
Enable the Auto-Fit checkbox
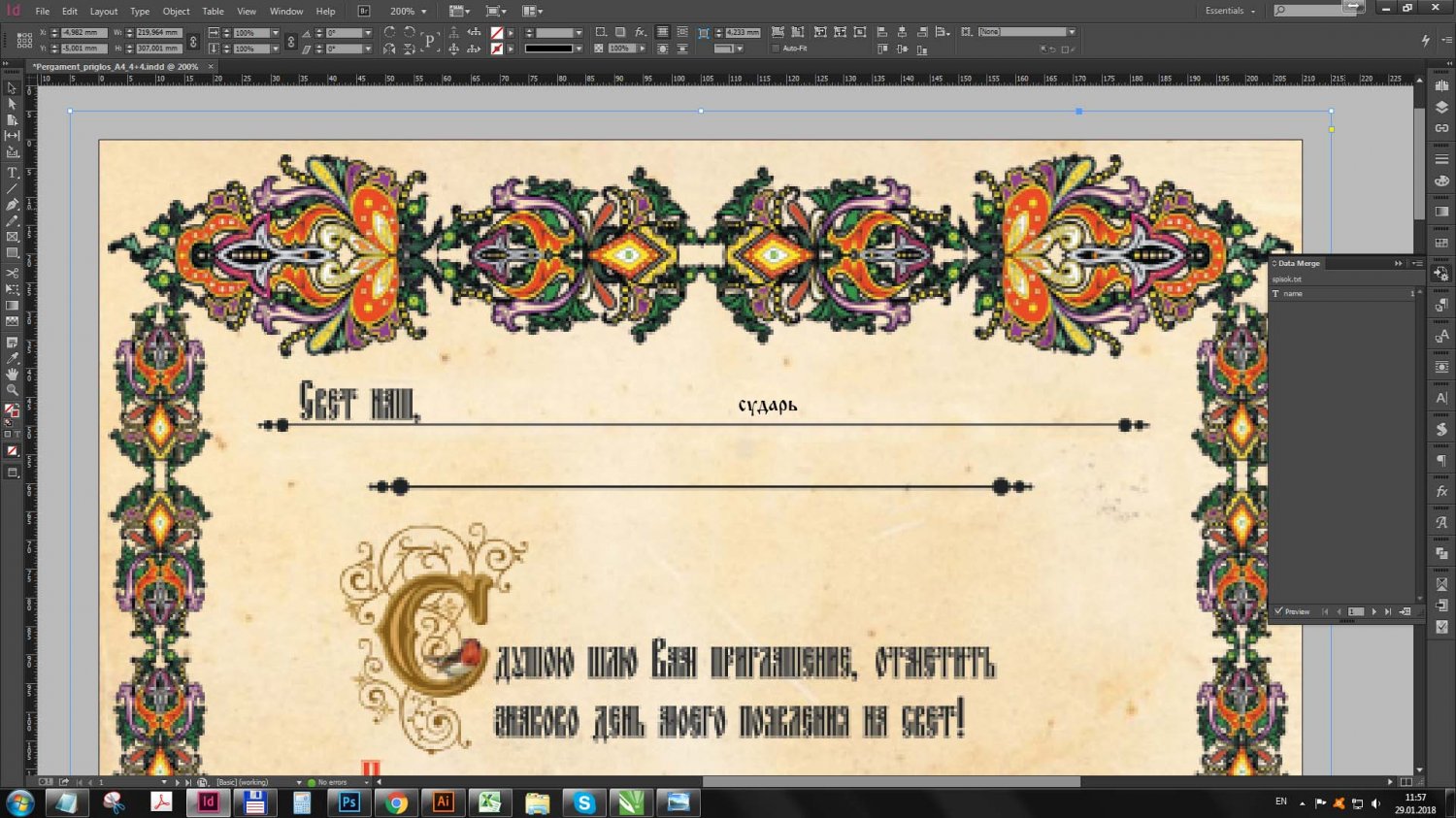776,48
